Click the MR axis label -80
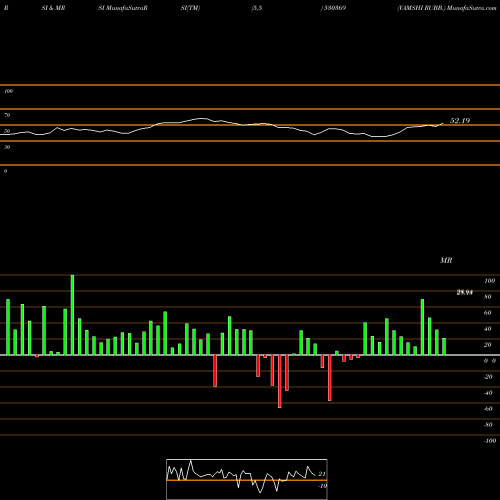Viewport: 500px width, 500px height. pos(488,425)
